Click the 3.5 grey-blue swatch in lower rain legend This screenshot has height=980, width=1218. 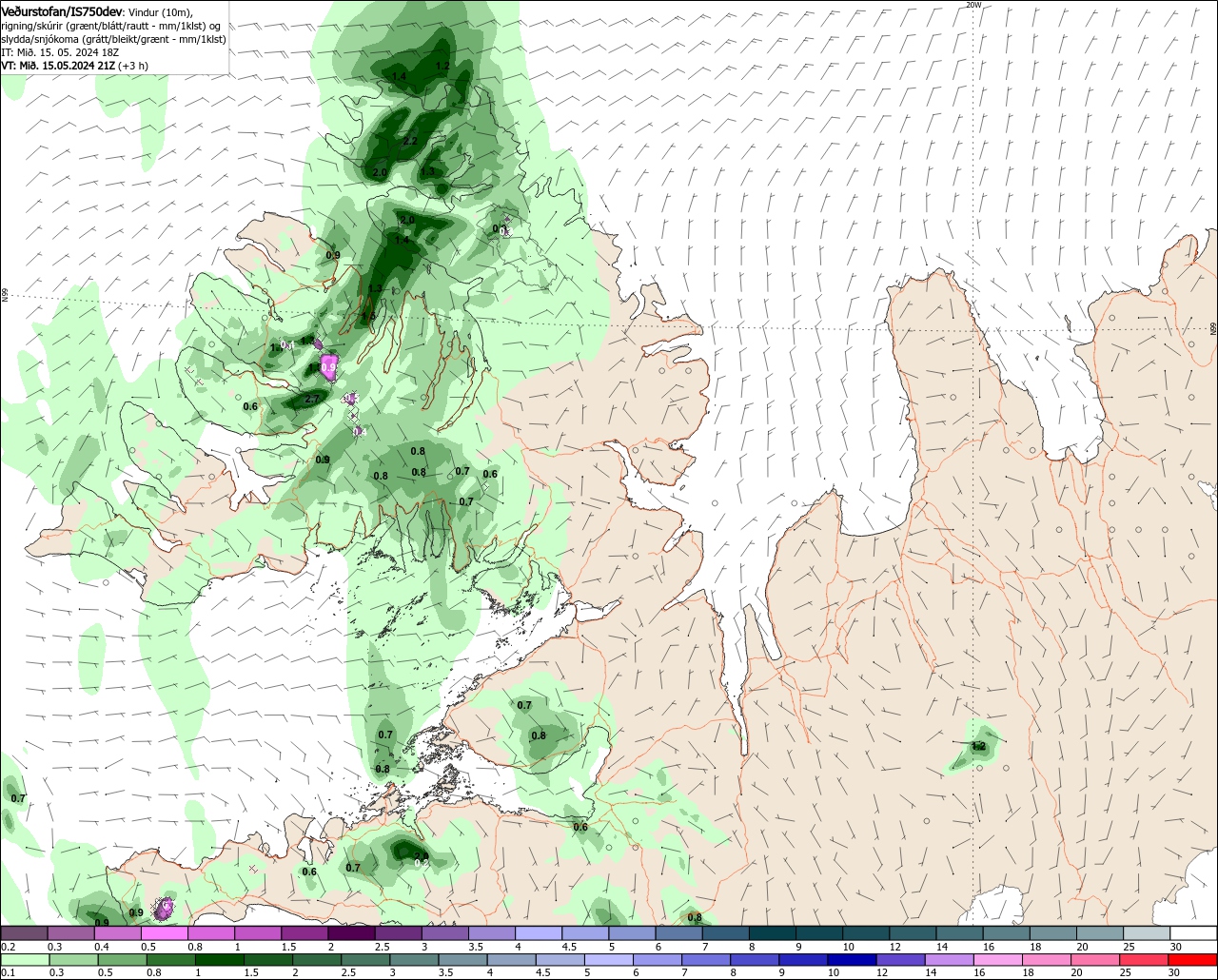pyautogui.click(x=463, y=960)
